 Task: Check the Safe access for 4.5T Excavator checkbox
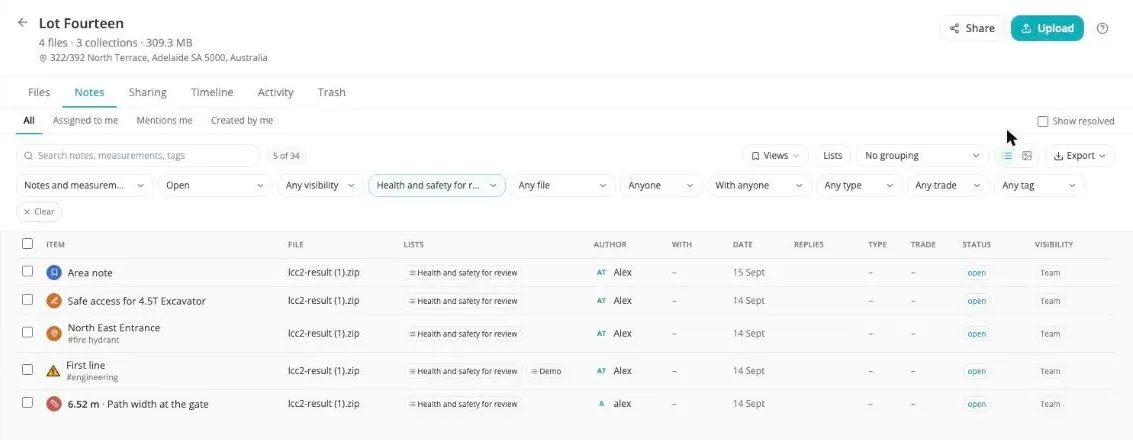coord(27,299)
